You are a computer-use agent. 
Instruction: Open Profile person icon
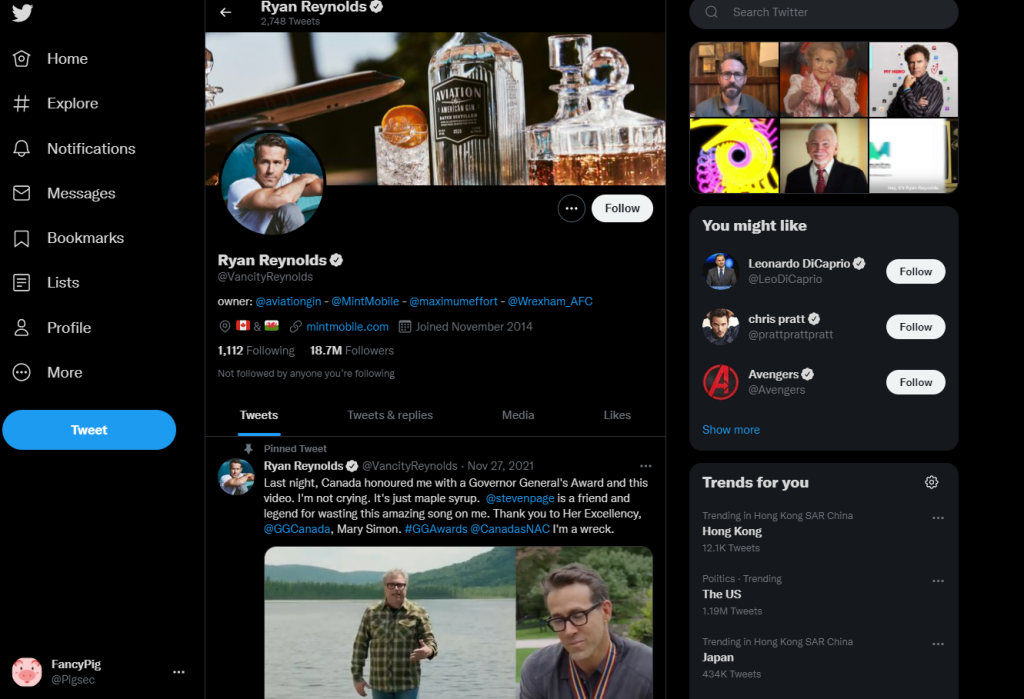click(22, 327)
